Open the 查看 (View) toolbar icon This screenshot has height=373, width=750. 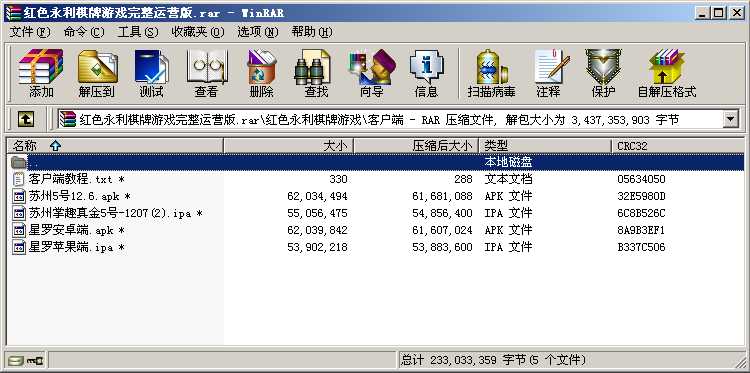206,73
